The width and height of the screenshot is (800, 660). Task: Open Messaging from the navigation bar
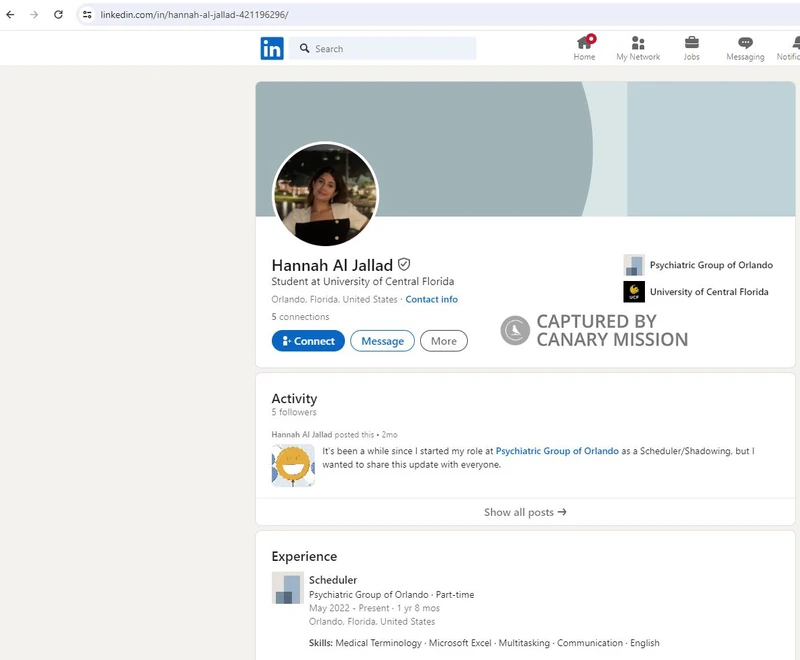[x=744, y=48]
